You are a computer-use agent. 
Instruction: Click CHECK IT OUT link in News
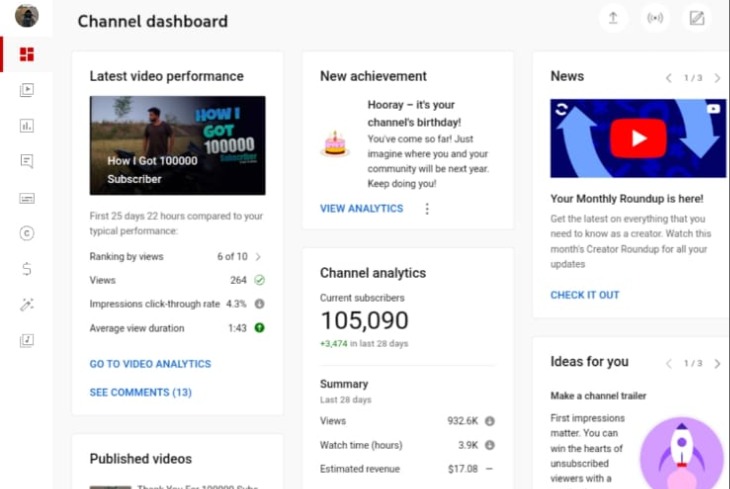coord(585,295)
